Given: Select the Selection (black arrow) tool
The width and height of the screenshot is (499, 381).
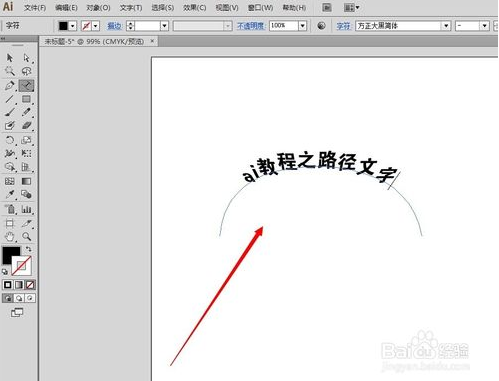Looking at the screenshot, I should [10, 58].
